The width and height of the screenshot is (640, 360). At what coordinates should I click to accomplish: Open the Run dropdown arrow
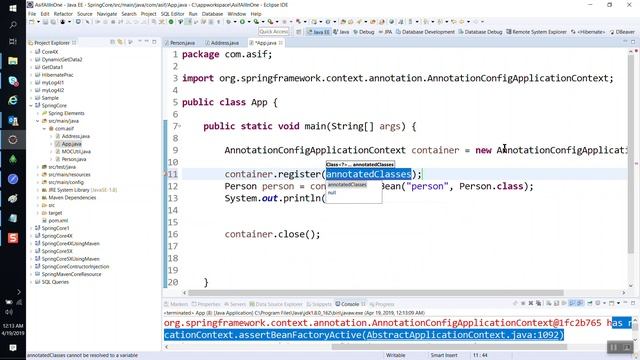248,22
